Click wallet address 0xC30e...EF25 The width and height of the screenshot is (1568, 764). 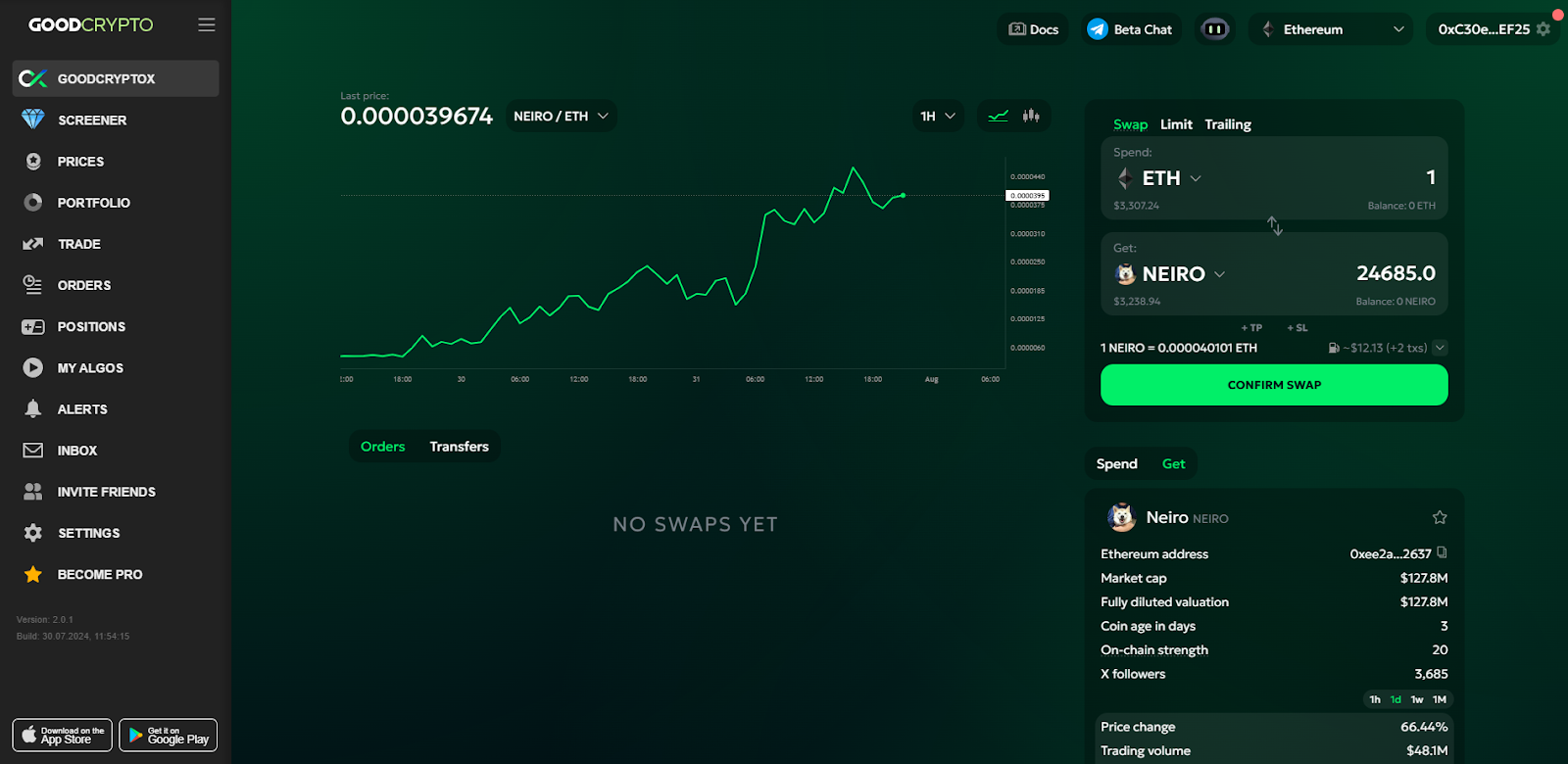click(x=1484, y=29)
